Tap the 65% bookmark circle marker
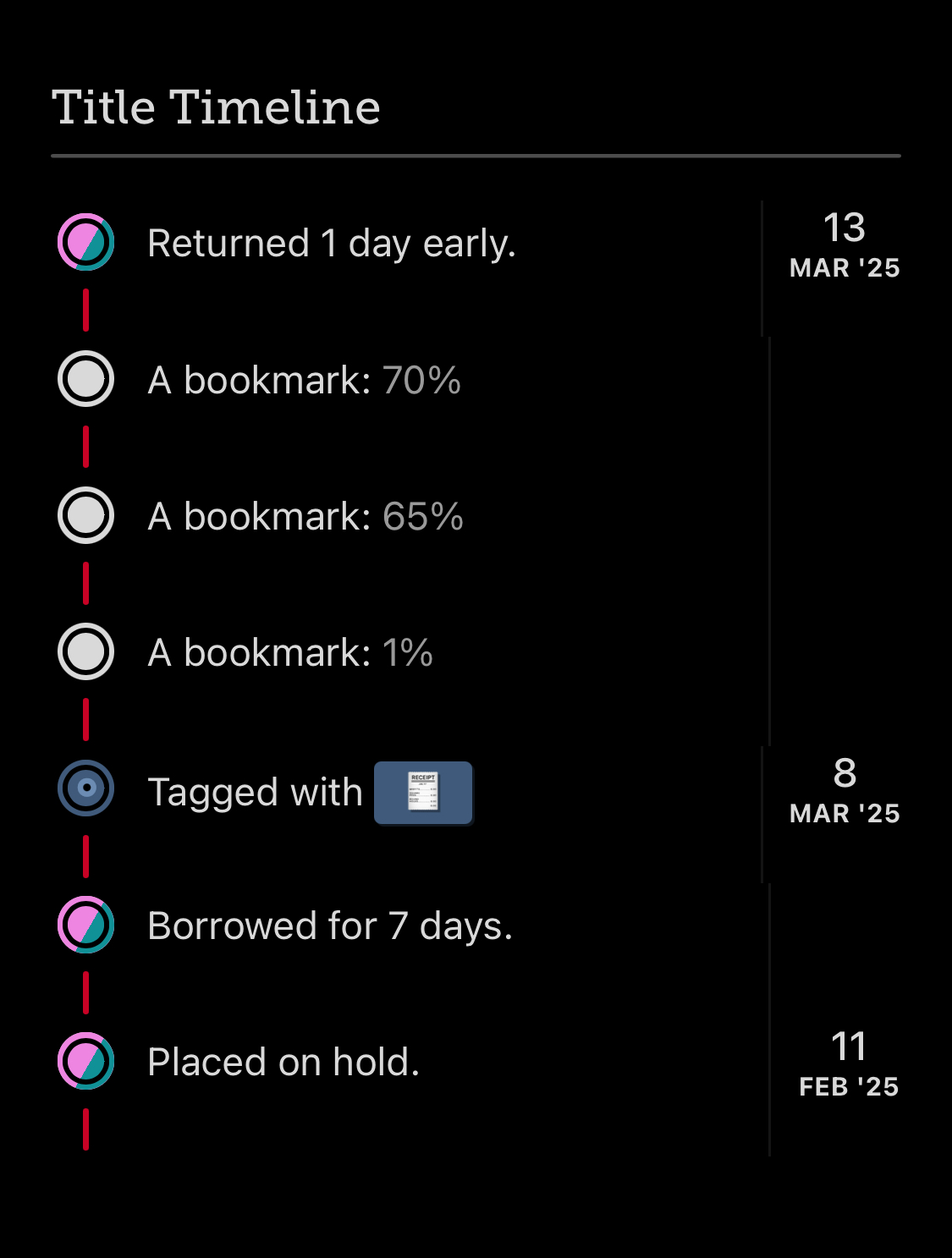 [85, 515]
